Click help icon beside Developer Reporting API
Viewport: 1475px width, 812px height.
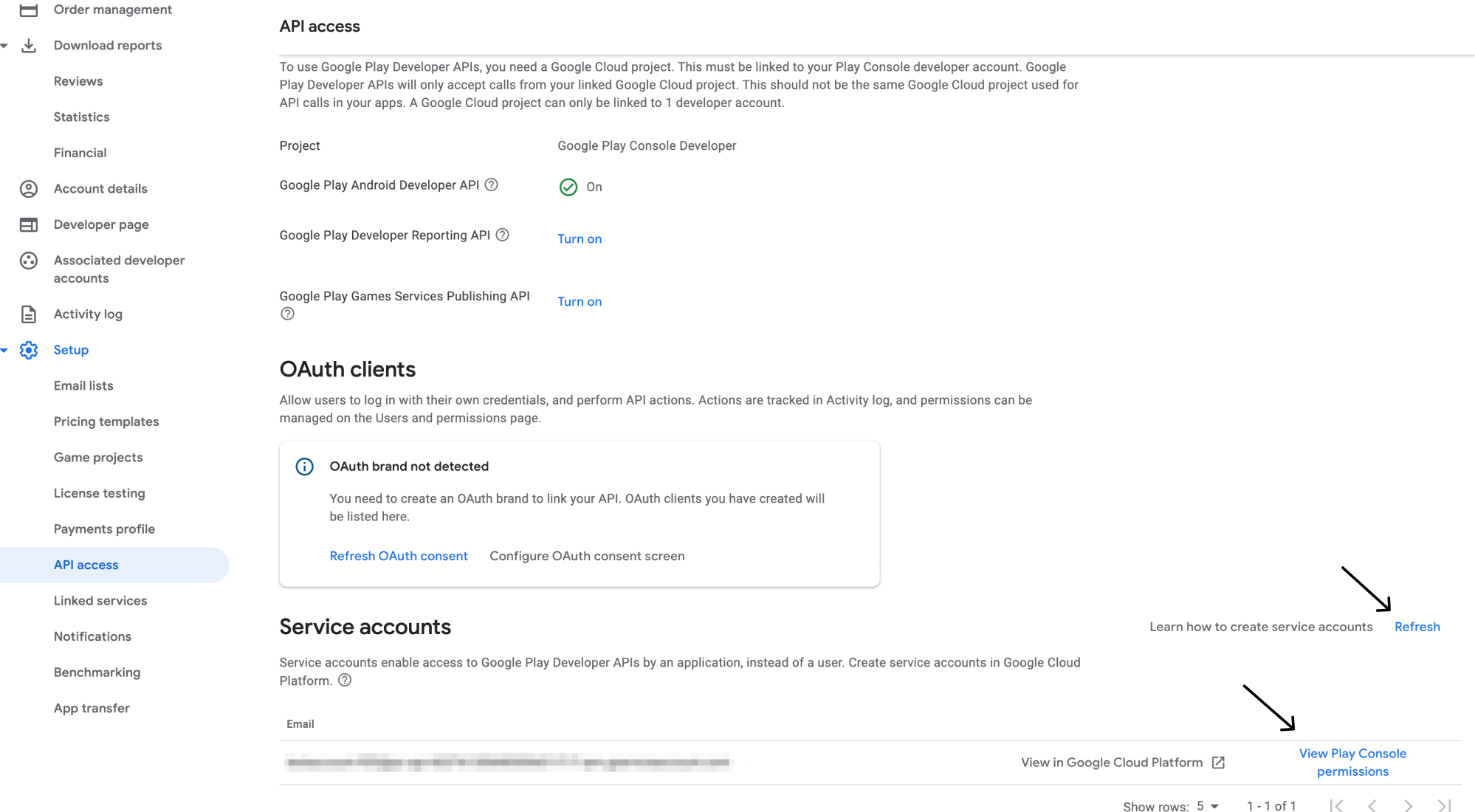tap(502, 235)
